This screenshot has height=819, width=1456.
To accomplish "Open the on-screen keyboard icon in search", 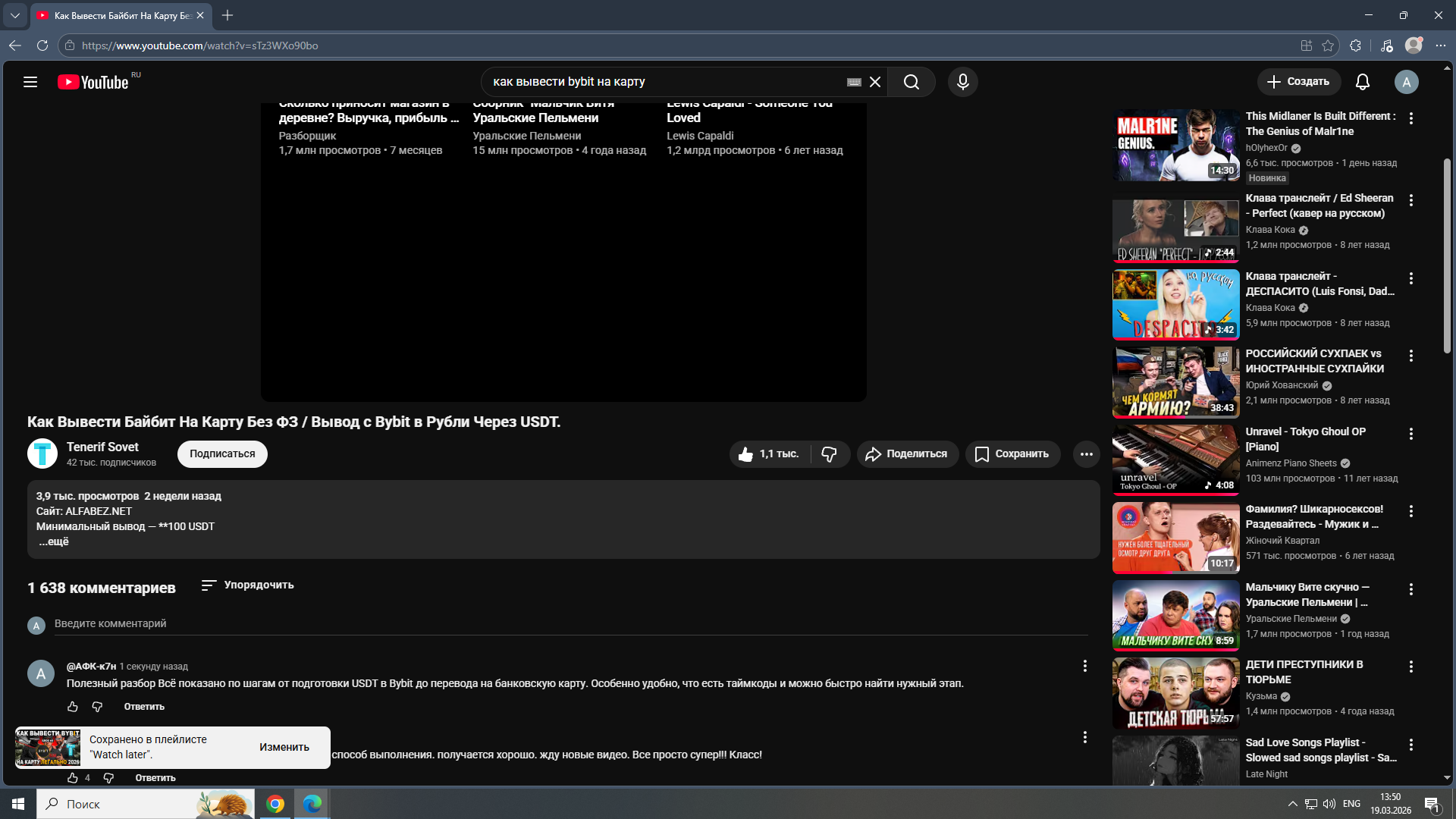I will (x=854, y=82).
